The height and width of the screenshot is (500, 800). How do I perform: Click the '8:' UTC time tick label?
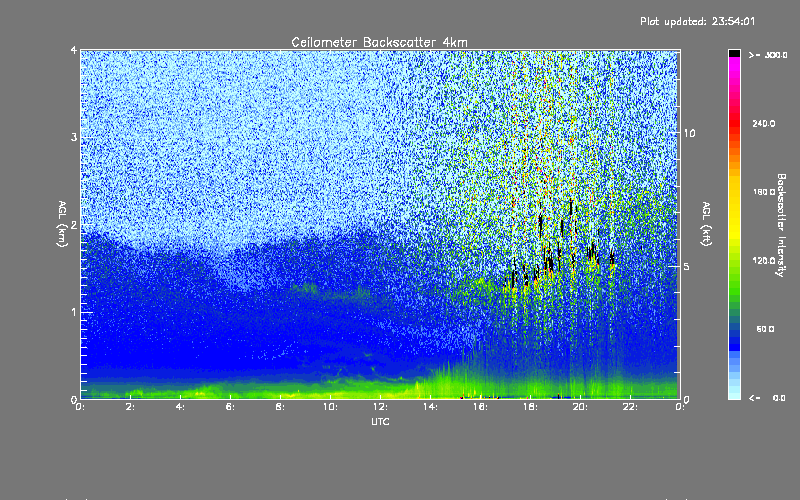[x=280, y=407]
